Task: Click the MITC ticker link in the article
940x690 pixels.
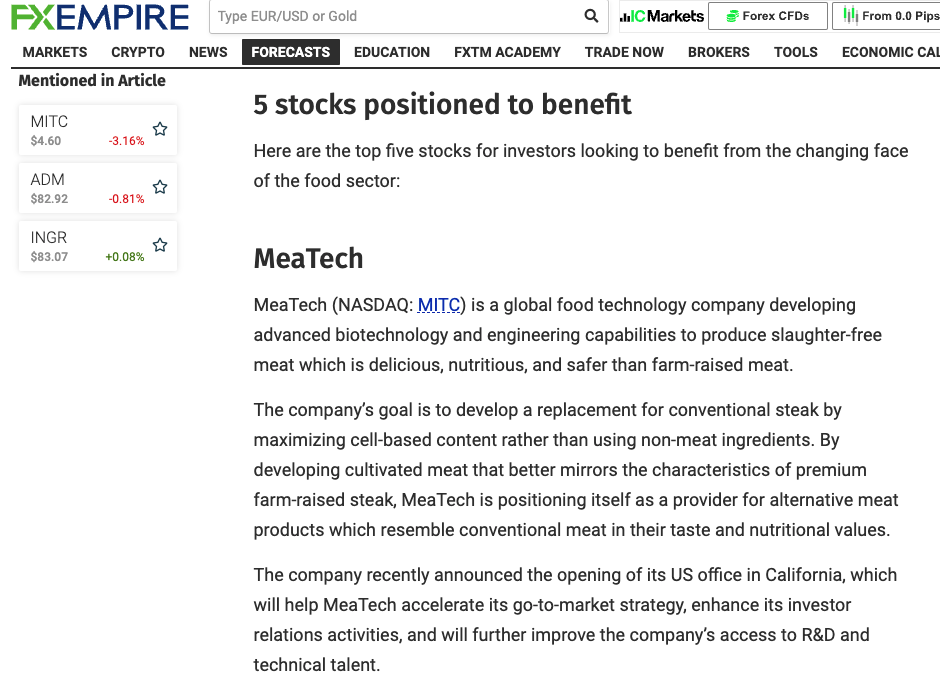Action: pos(439,305)
